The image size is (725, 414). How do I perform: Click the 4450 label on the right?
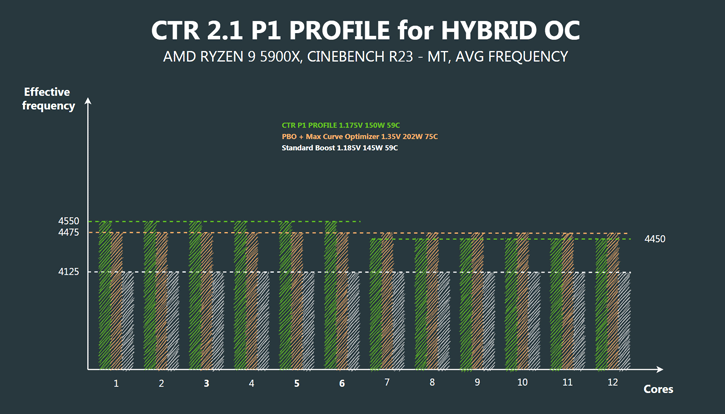655,239
